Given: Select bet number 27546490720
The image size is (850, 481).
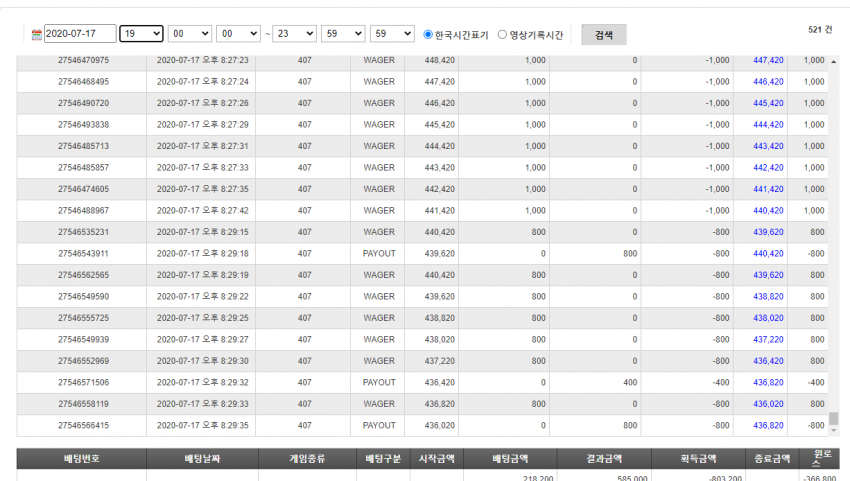Looking at the screenshot, I should [83, 103].
